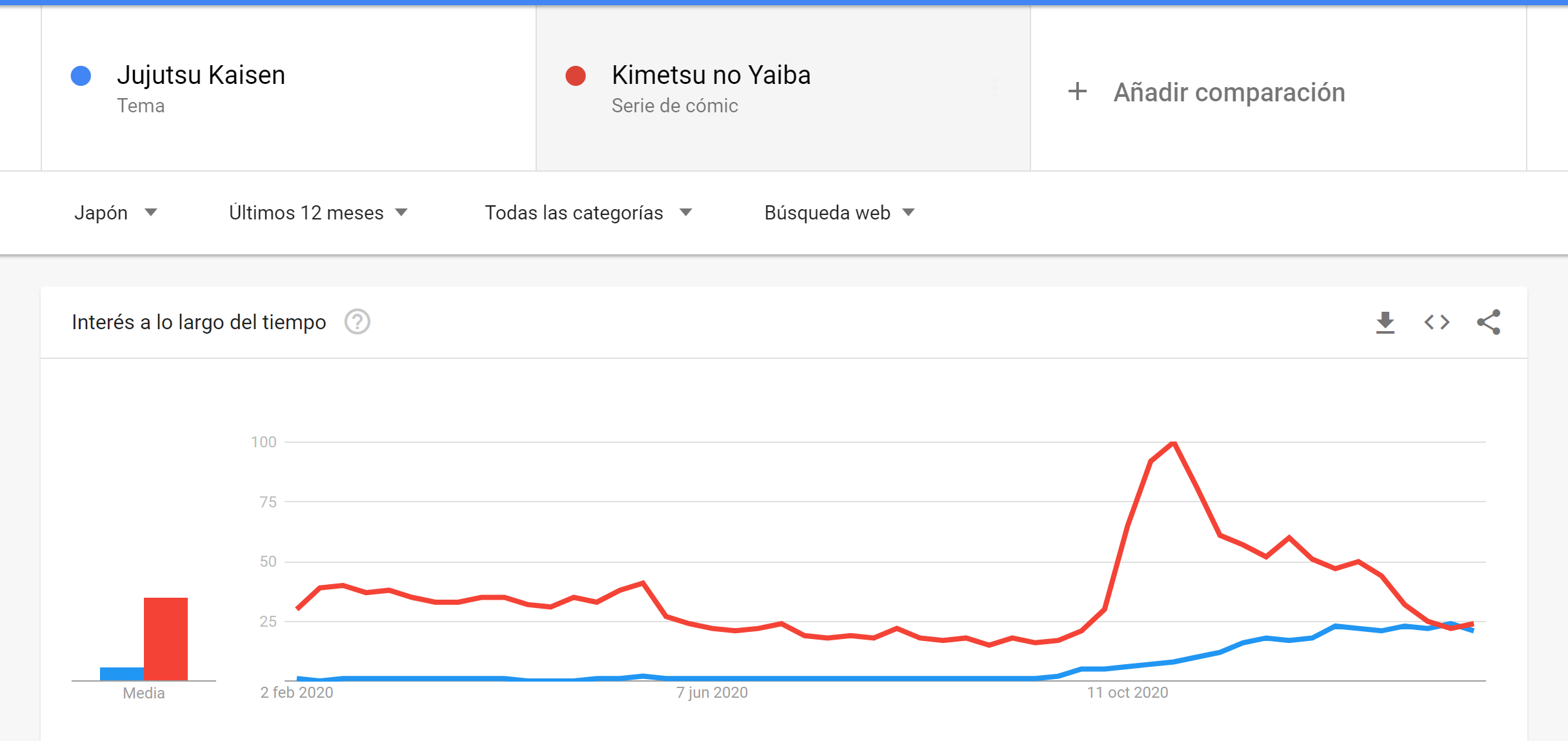
Task: Open the embed code icon
Action: point(1437,322)
